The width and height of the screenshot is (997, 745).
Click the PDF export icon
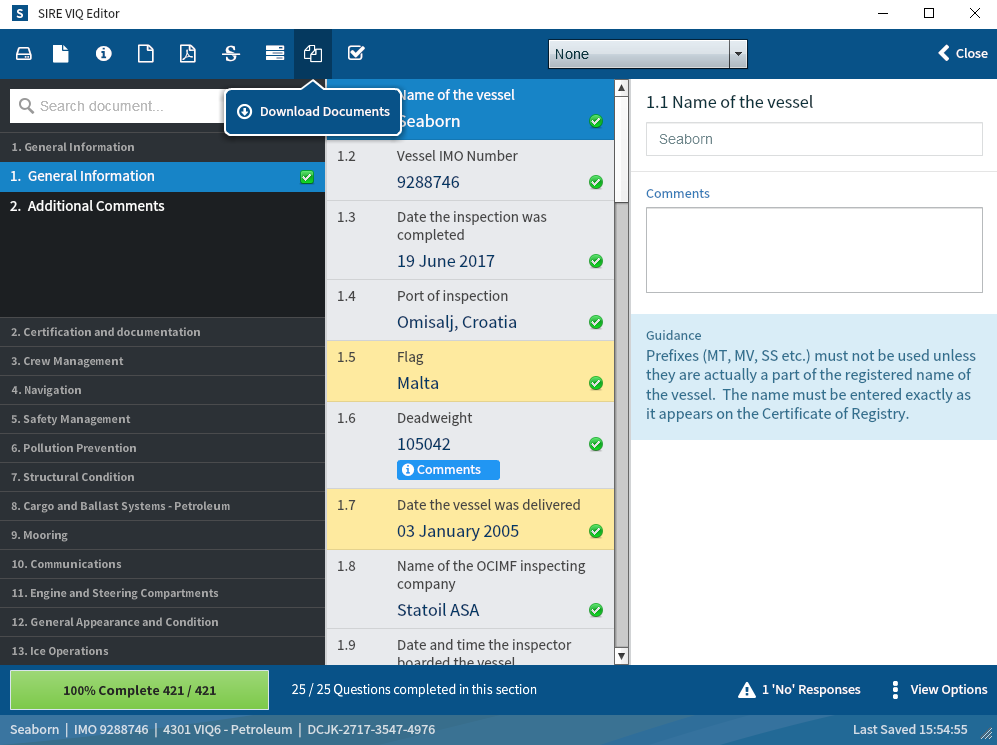point(188,54)
